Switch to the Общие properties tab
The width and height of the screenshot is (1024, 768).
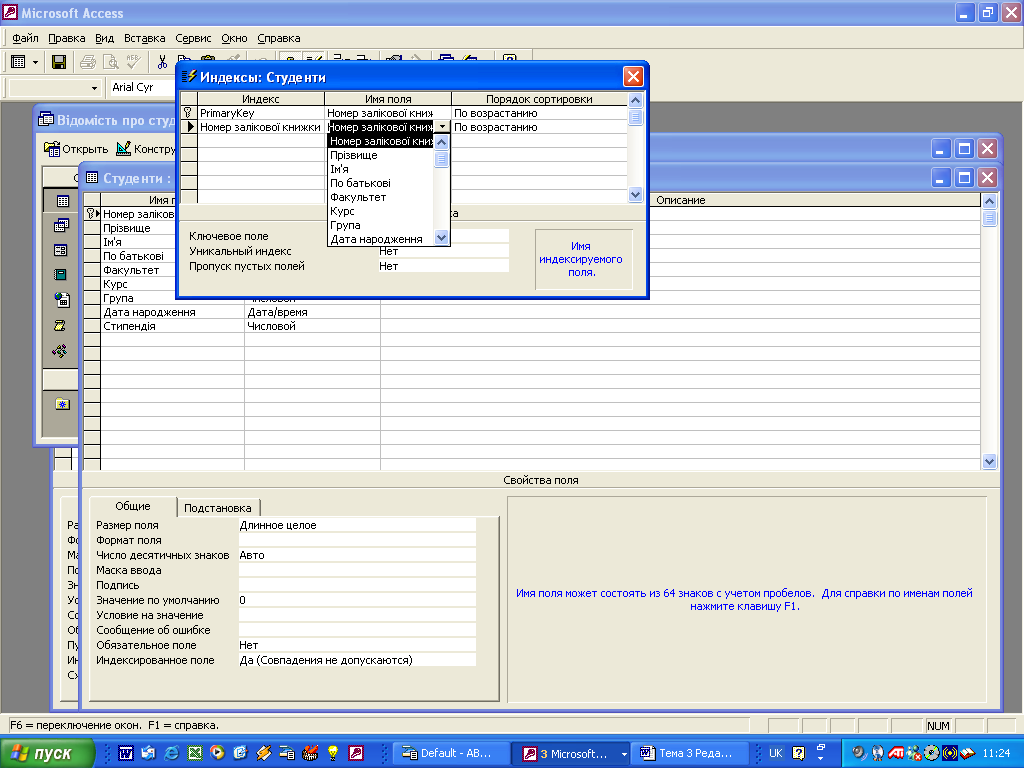pyautogui.click(x=133, y=506)
